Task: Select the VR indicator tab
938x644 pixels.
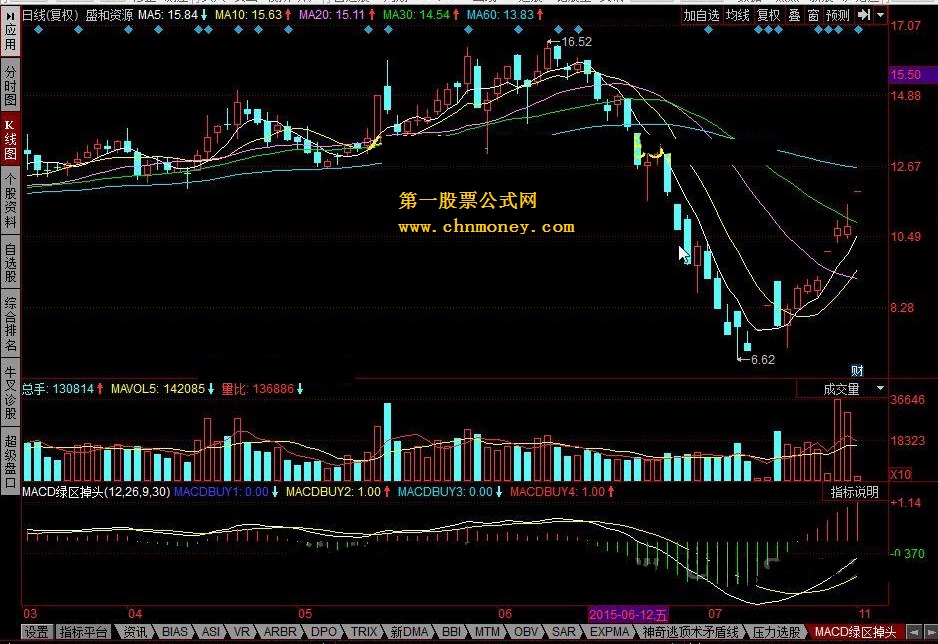Action: [x=242, y=631]
